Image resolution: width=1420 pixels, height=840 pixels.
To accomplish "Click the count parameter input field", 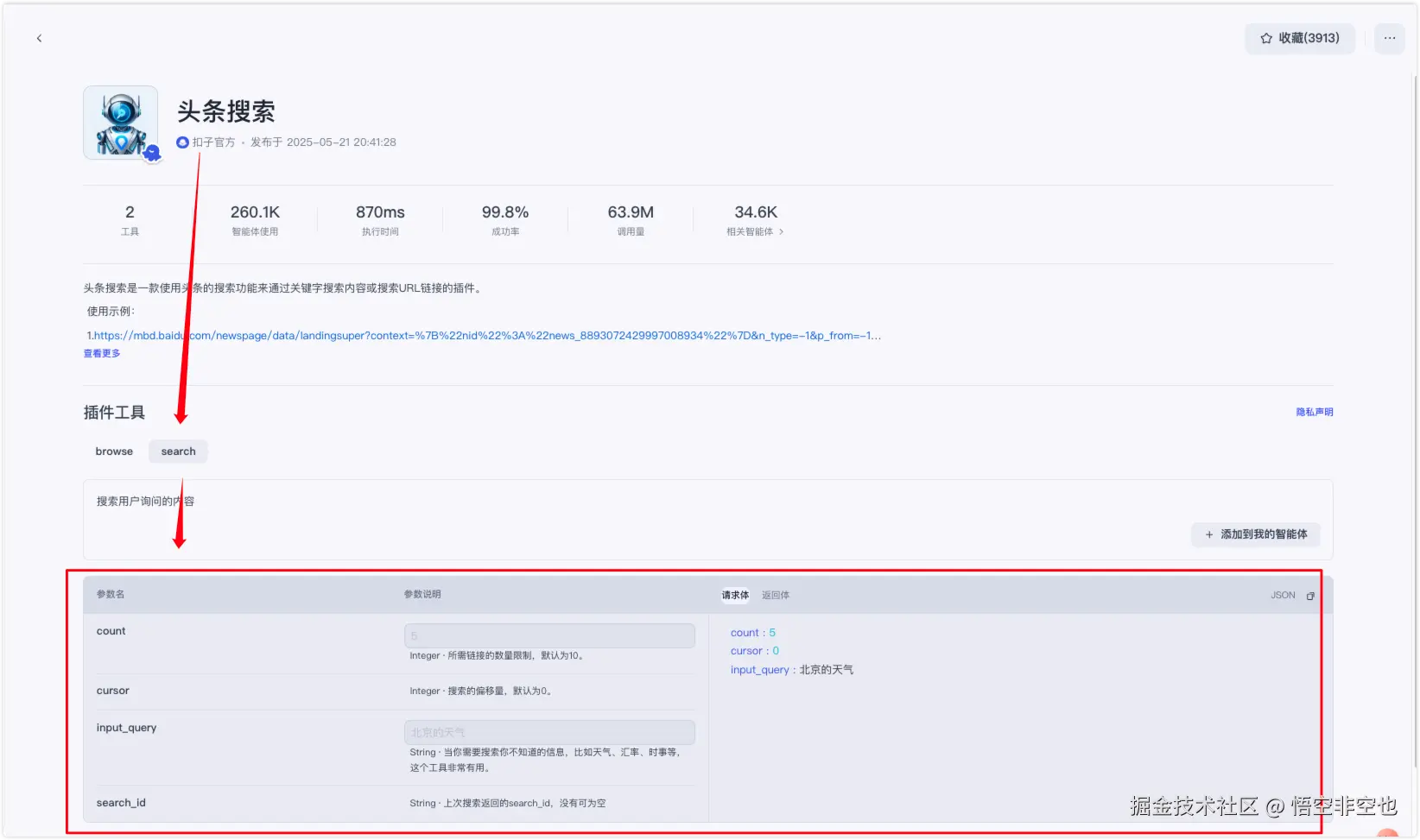I will 549,636.
